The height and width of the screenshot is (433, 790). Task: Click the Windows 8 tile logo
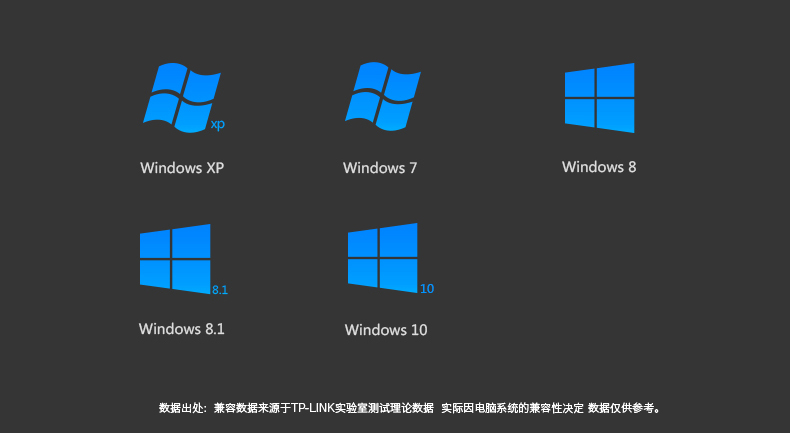tap(599, 98)
